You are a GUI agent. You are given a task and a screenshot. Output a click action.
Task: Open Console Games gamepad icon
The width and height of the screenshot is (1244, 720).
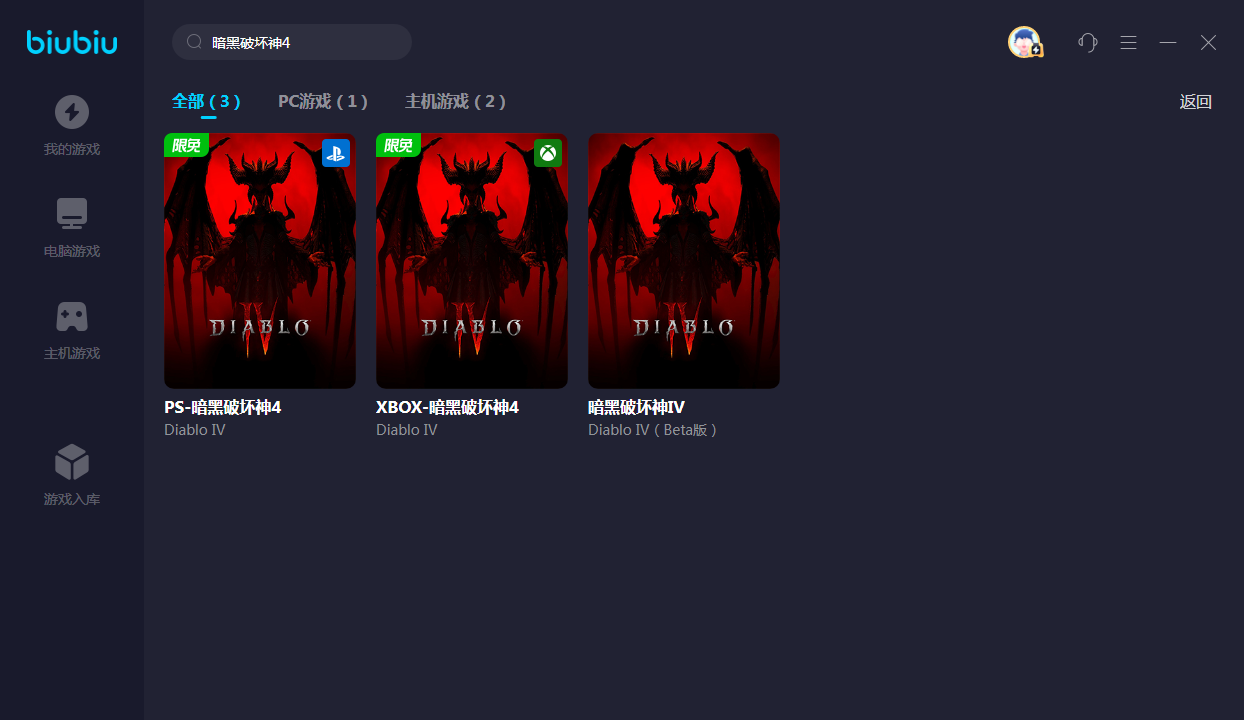pyautogui.click(x=72, y=317)
